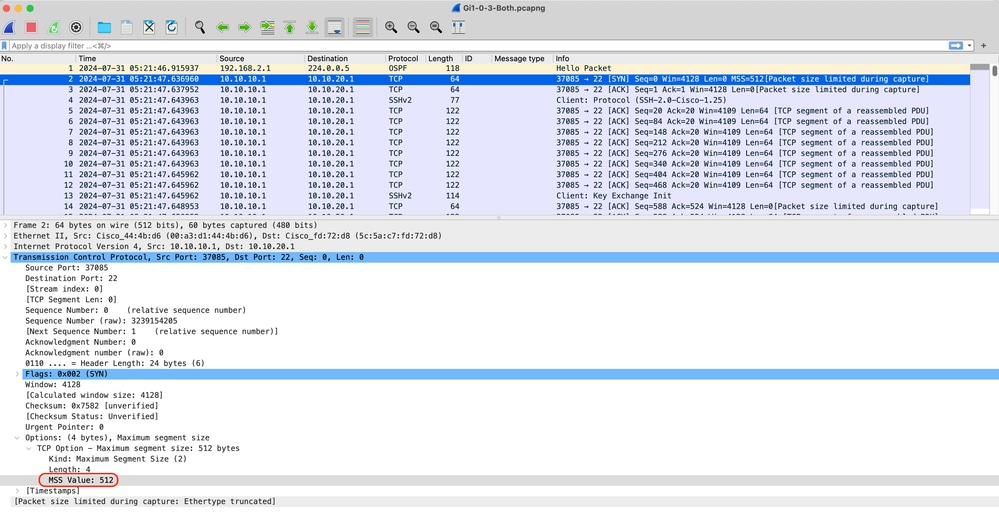Click the blue shark fin start capture icon
The height and width of the screenshot is (513, 999).
pyautogui.click(x=9, y=27)
